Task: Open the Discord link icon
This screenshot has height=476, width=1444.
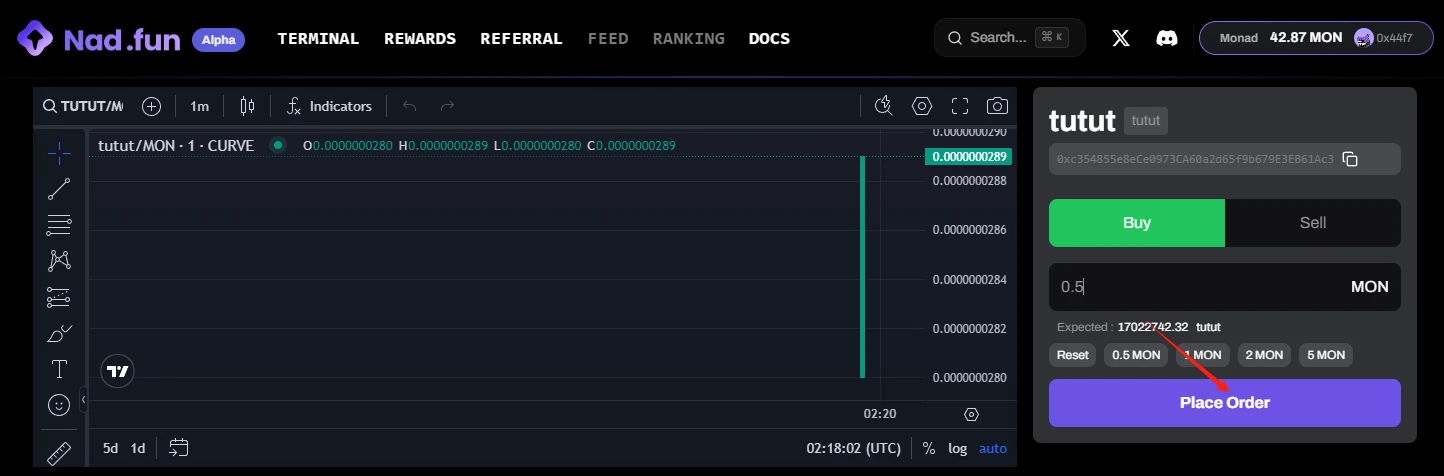Action: click(1166, 38)
